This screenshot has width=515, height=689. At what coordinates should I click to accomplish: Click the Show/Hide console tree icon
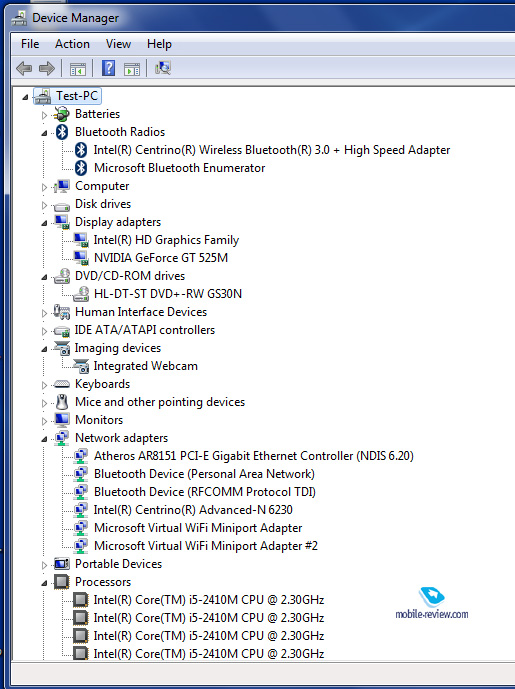pos(78,69)
